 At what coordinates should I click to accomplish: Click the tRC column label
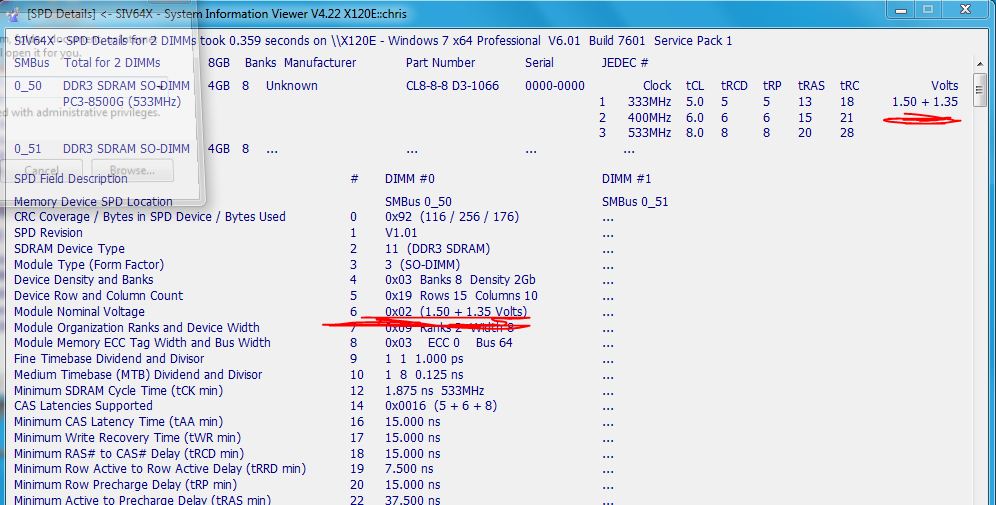[x=849, y=86]
